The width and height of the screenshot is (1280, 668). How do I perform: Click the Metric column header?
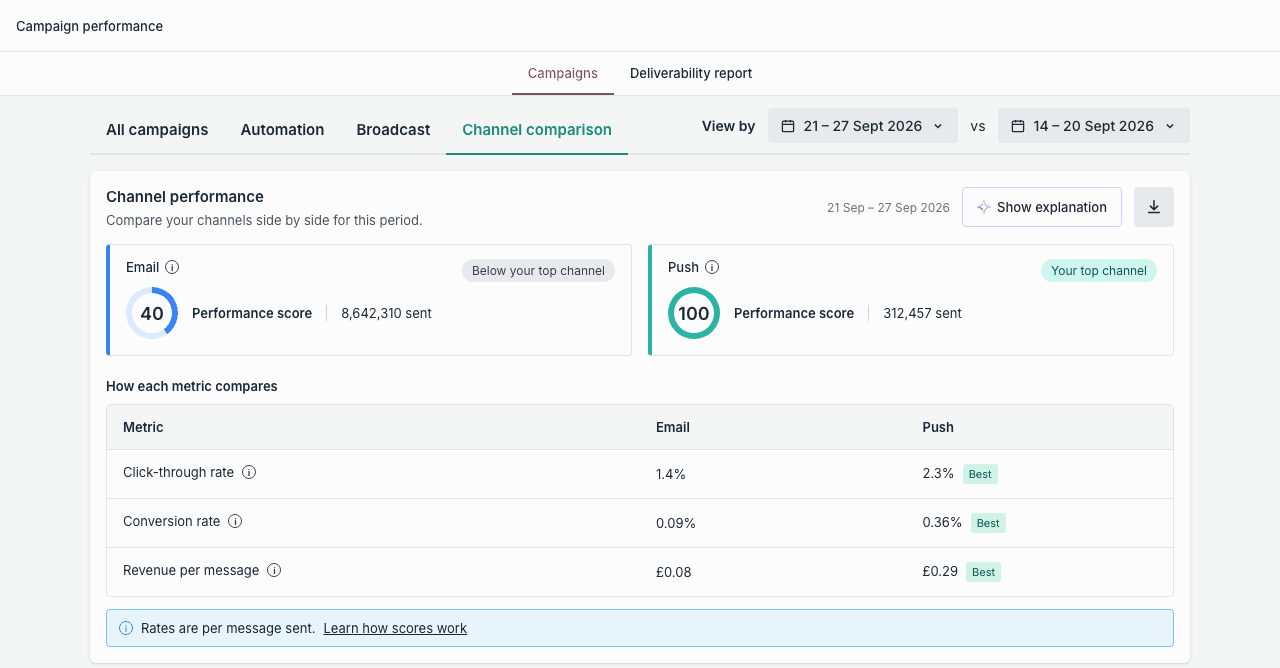143,427
